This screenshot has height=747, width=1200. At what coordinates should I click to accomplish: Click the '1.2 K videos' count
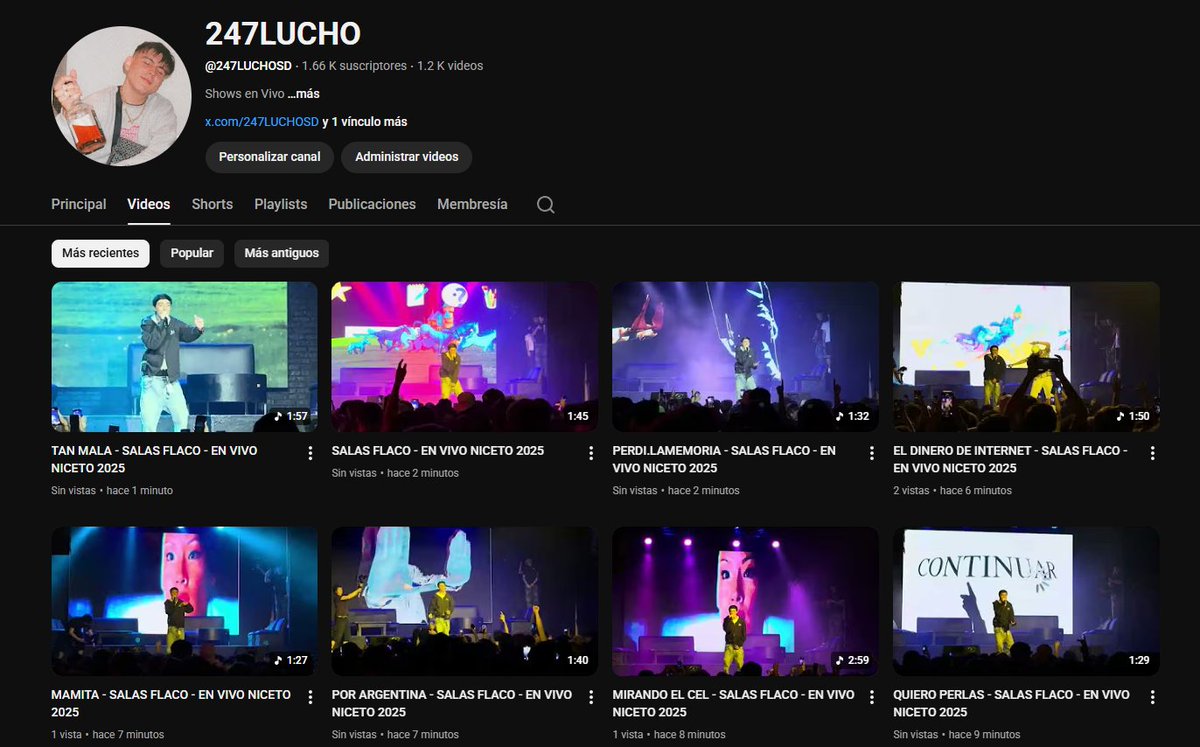[450, 66]
